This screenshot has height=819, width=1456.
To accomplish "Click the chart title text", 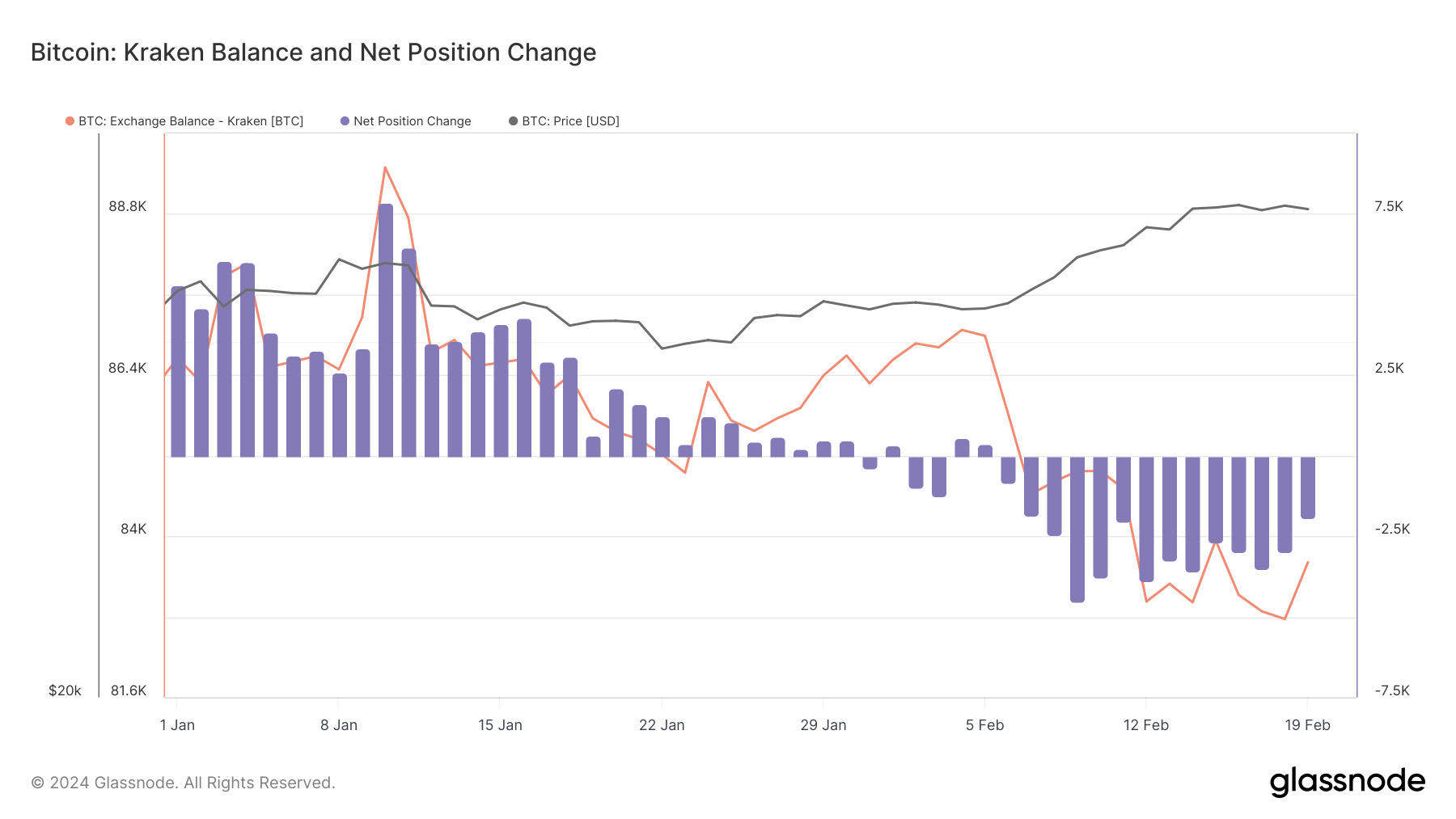I will coord(313,53).
